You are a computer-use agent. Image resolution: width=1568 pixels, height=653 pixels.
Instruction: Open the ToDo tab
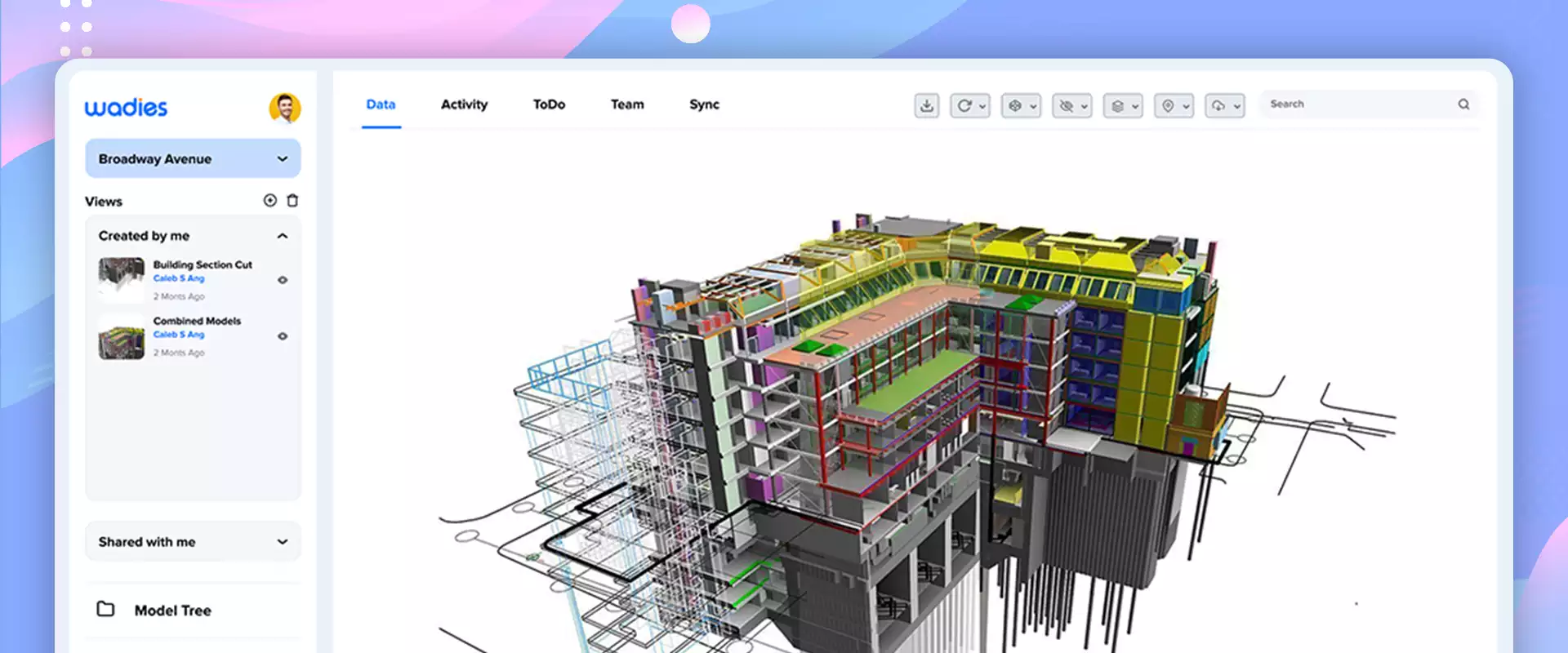[549, 104]
